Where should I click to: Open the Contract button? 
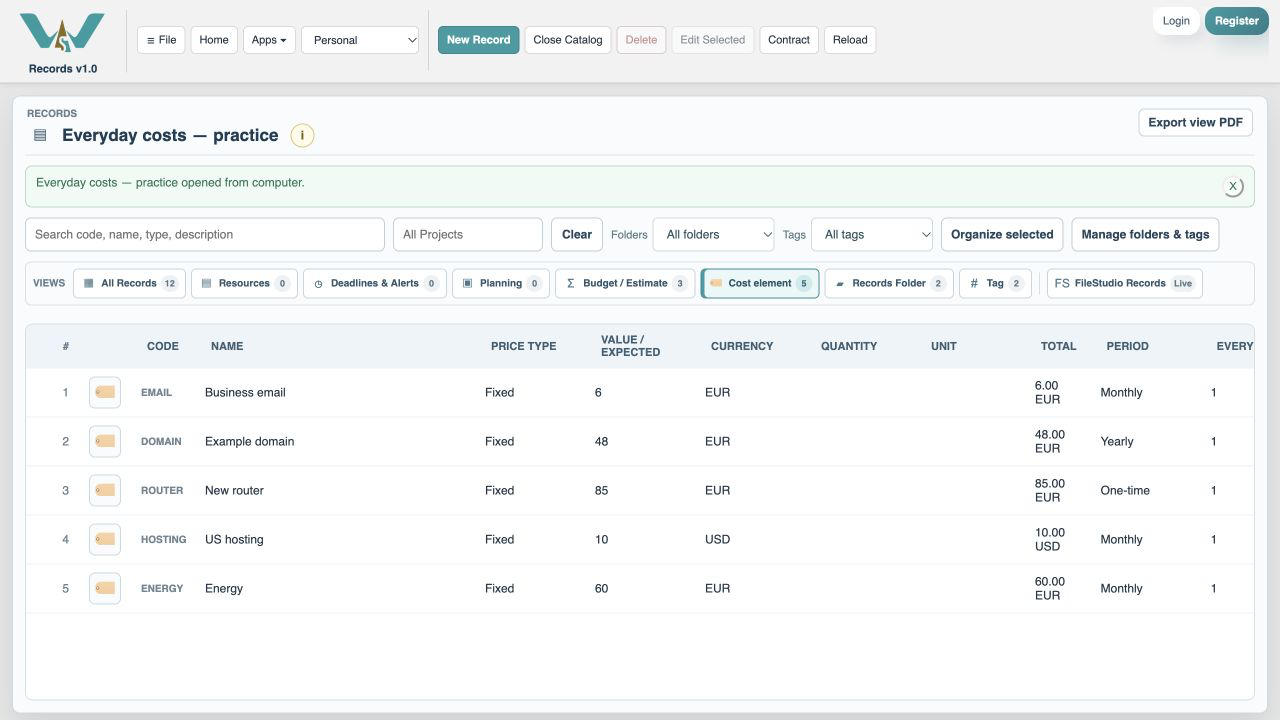pos(789,40)
